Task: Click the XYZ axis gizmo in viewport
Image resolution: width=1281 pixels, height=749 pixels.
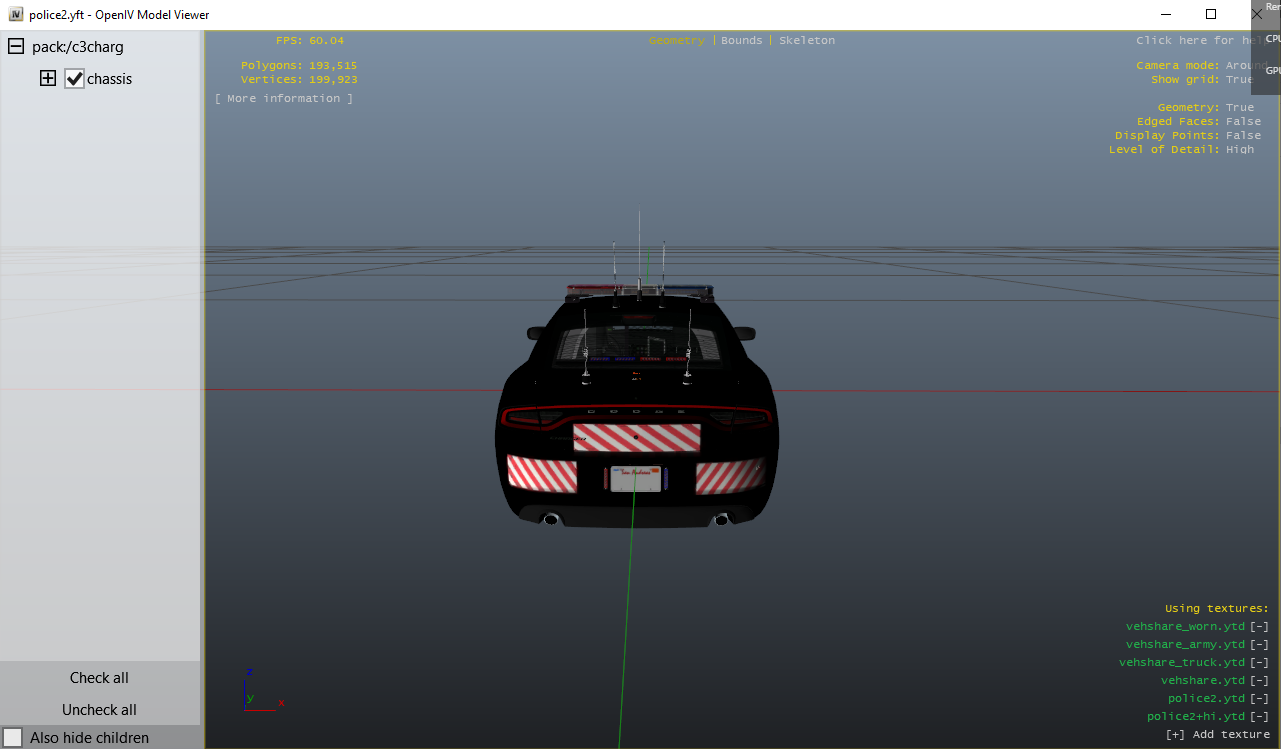Action: (256, 692)
